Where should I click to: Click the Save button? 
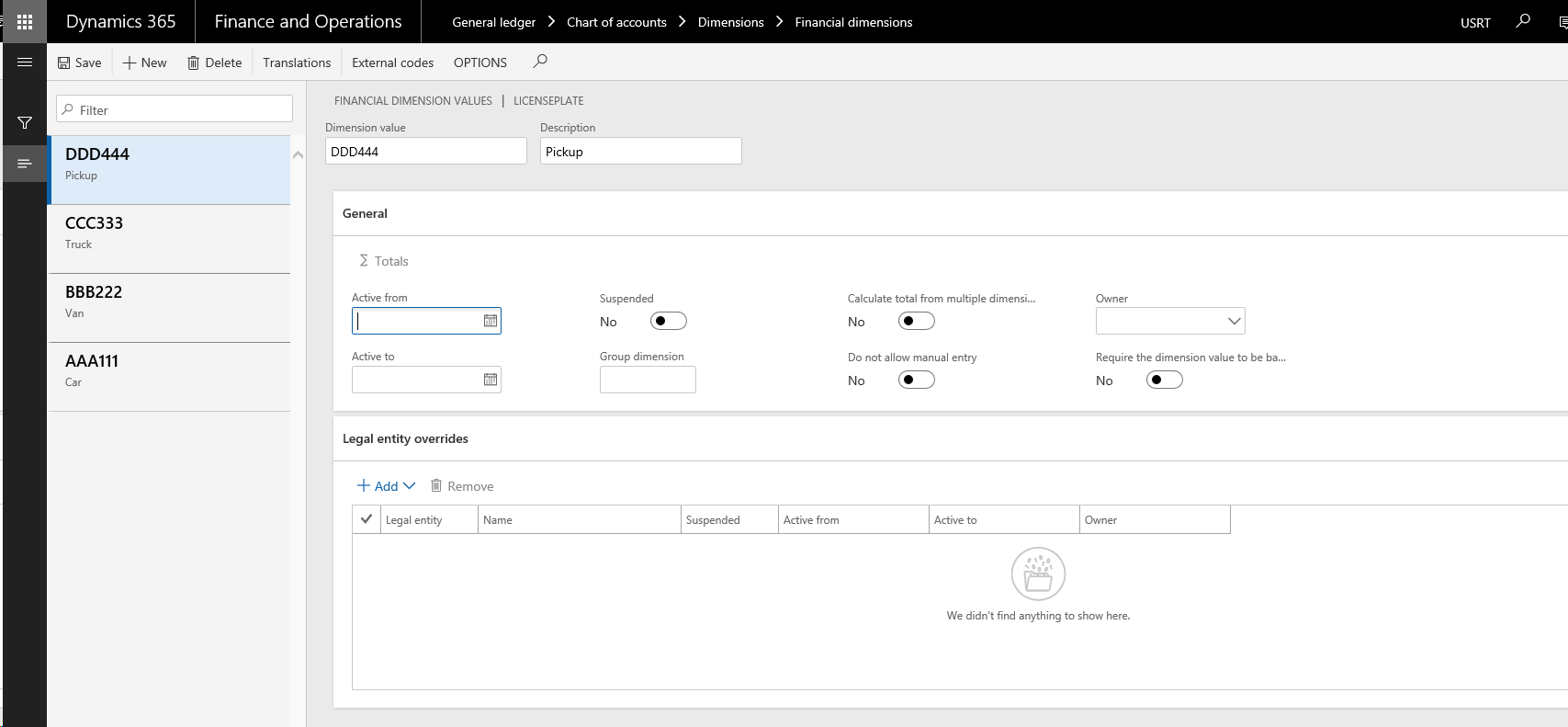(x=80, y=62)
